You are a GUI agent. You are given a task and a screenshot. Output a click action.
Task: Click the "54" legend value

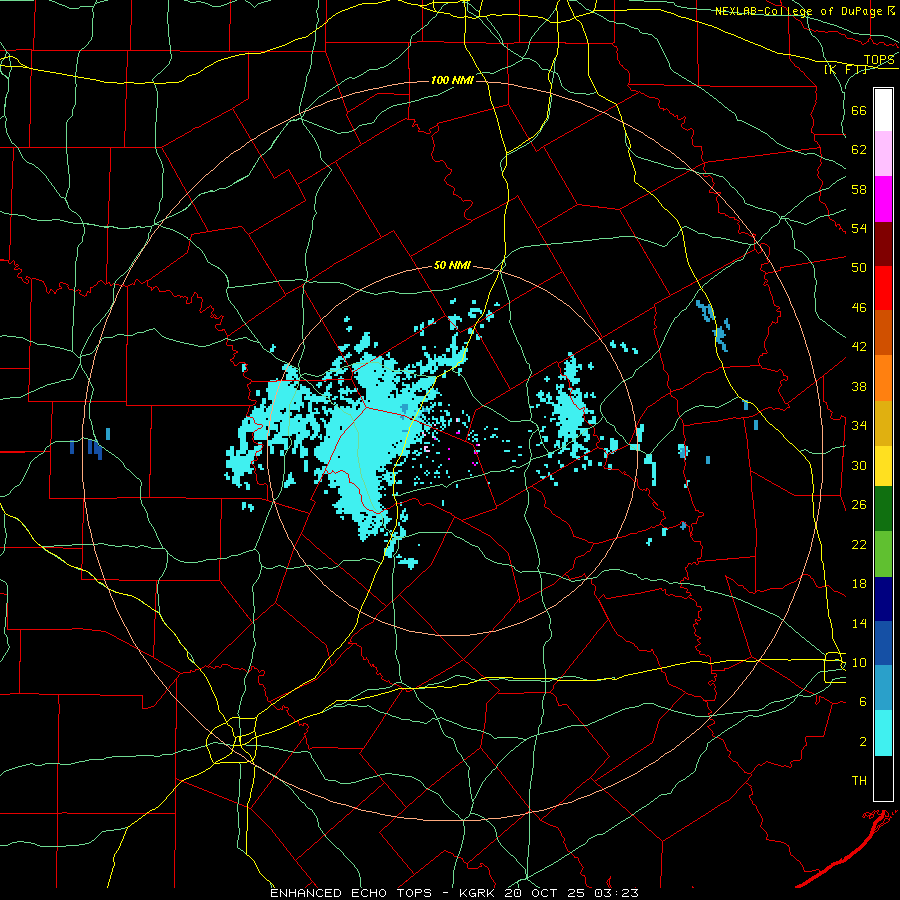859,228
